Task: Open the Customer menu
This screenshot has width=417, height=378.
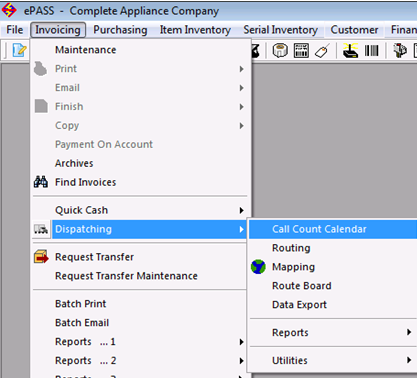Action: (x=354, y=30)
